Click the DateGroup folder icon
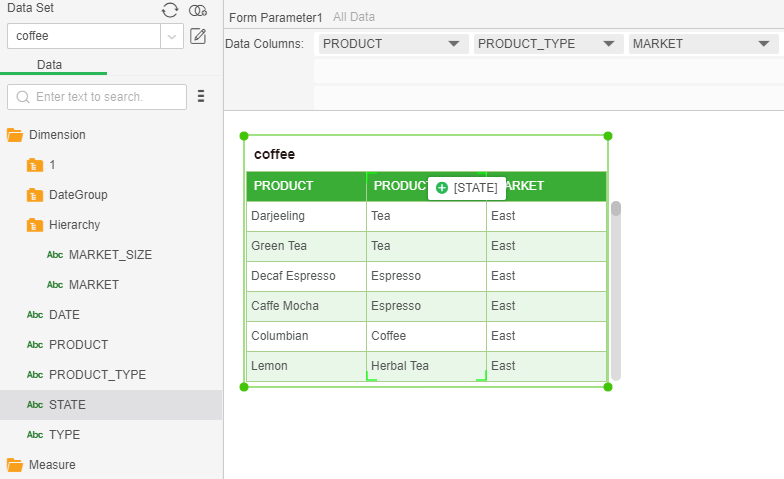 coord(35,195)
